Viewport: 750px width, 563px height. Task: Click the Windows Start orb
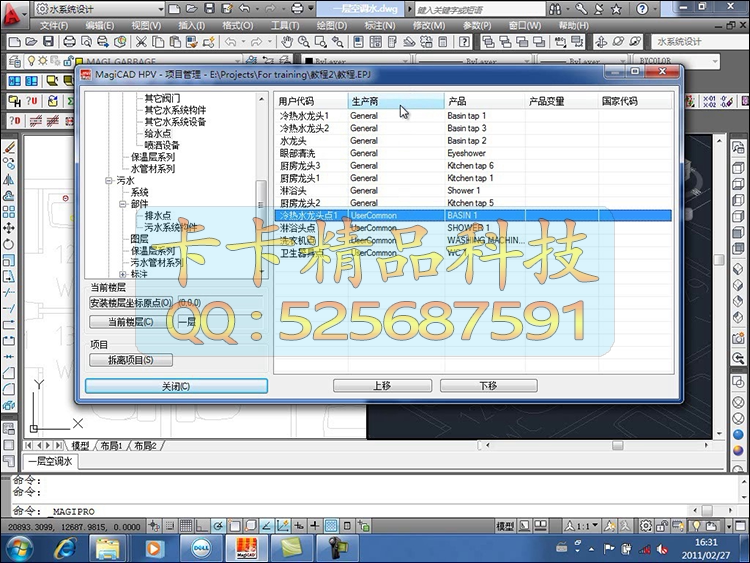(x=19, y=548)
